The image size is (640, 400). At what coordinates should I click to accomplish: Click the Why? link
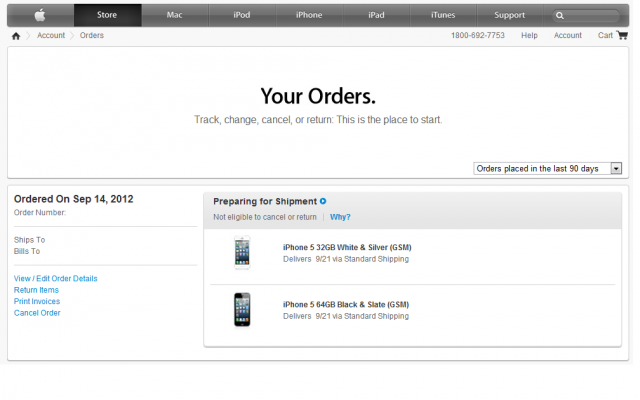click(x=340, y=217)
